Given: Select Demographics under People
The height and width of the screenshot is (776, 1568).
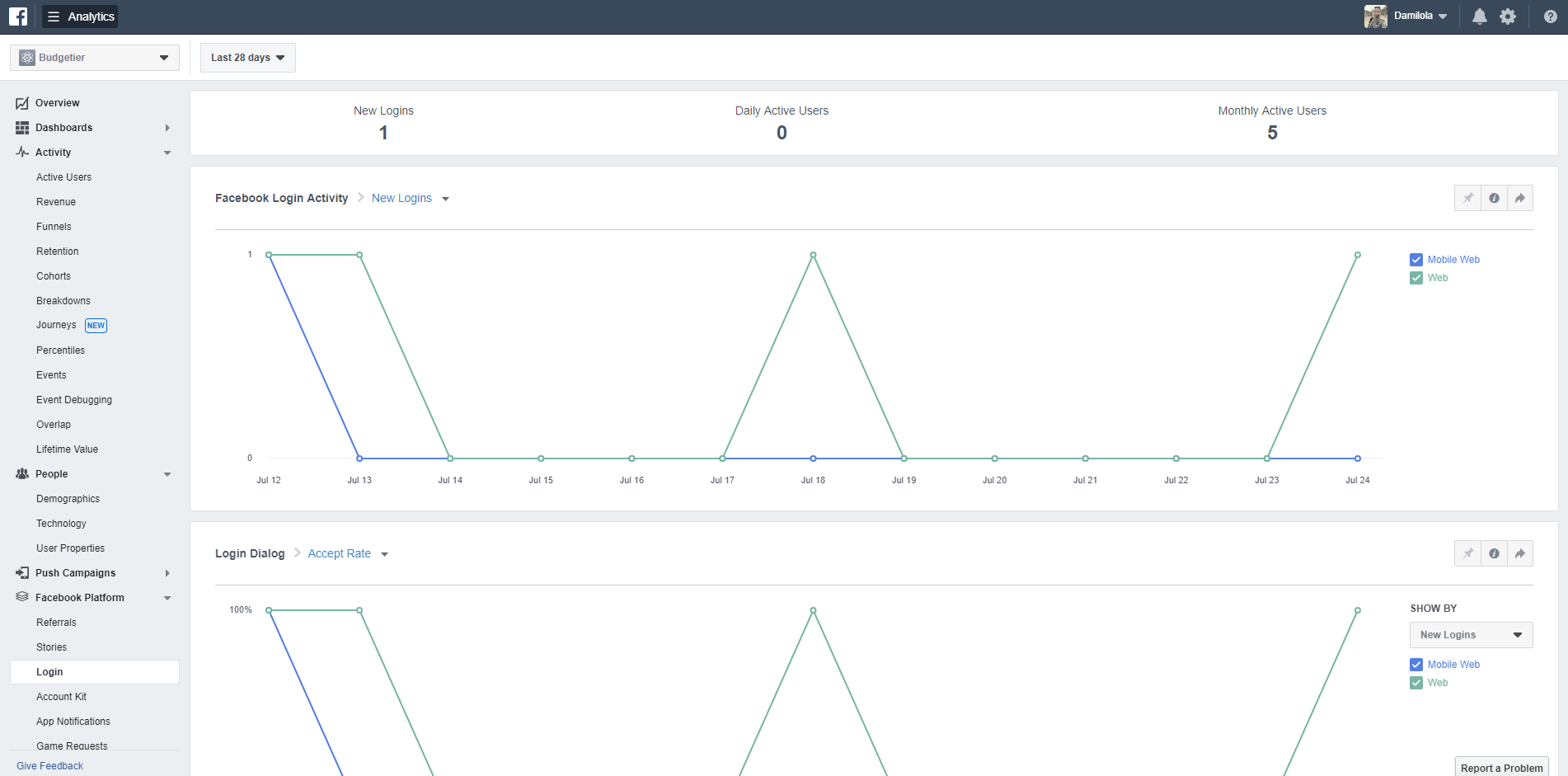Looking at the screenshot, I should click(68, 499).
